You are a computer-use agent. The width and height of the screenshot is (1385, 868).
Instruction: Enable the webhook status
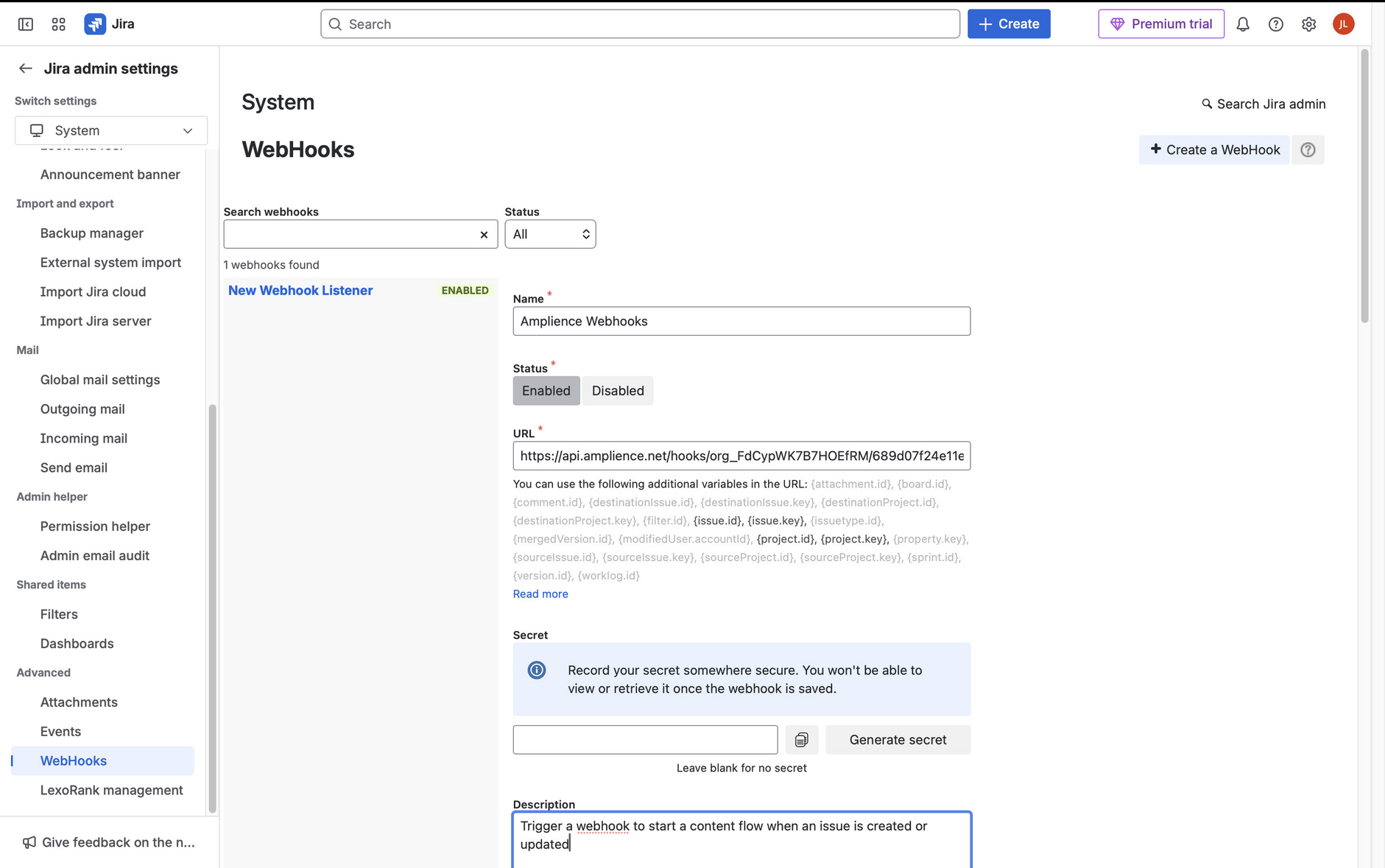(x=546, y=390)
